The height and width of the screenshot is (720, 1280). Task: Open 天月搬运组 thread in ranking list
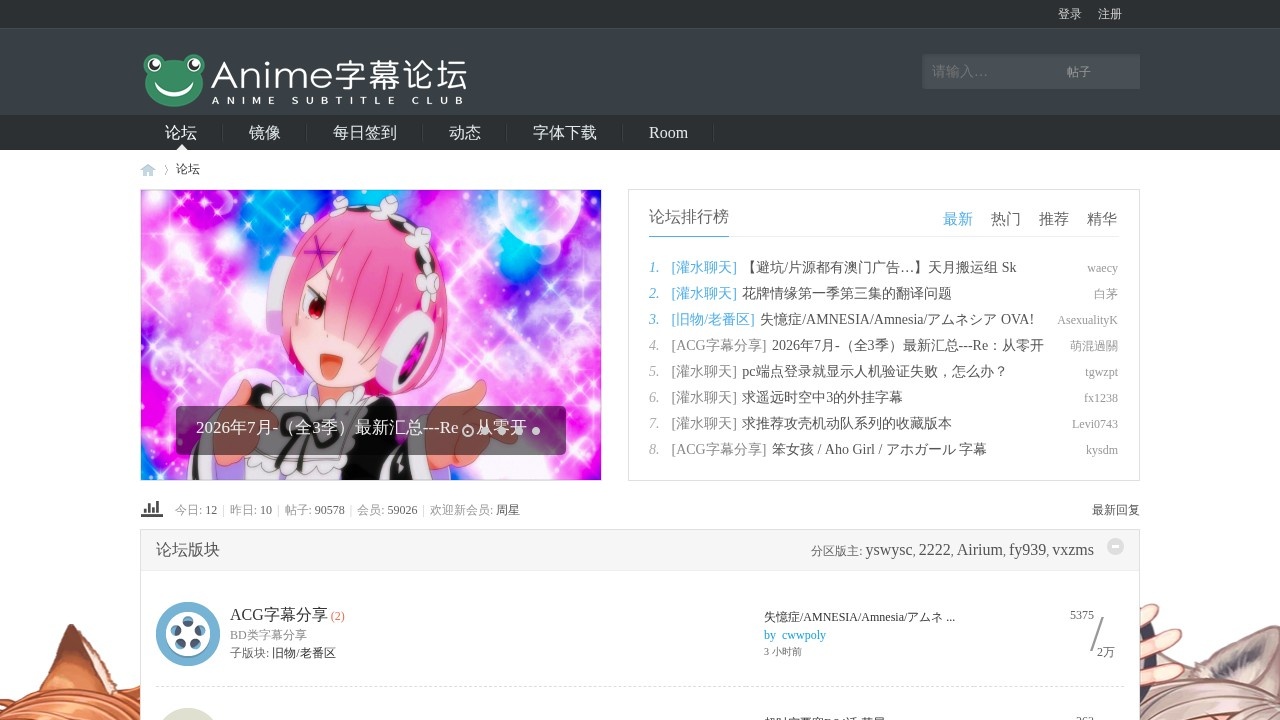click(x=879, y=268)
